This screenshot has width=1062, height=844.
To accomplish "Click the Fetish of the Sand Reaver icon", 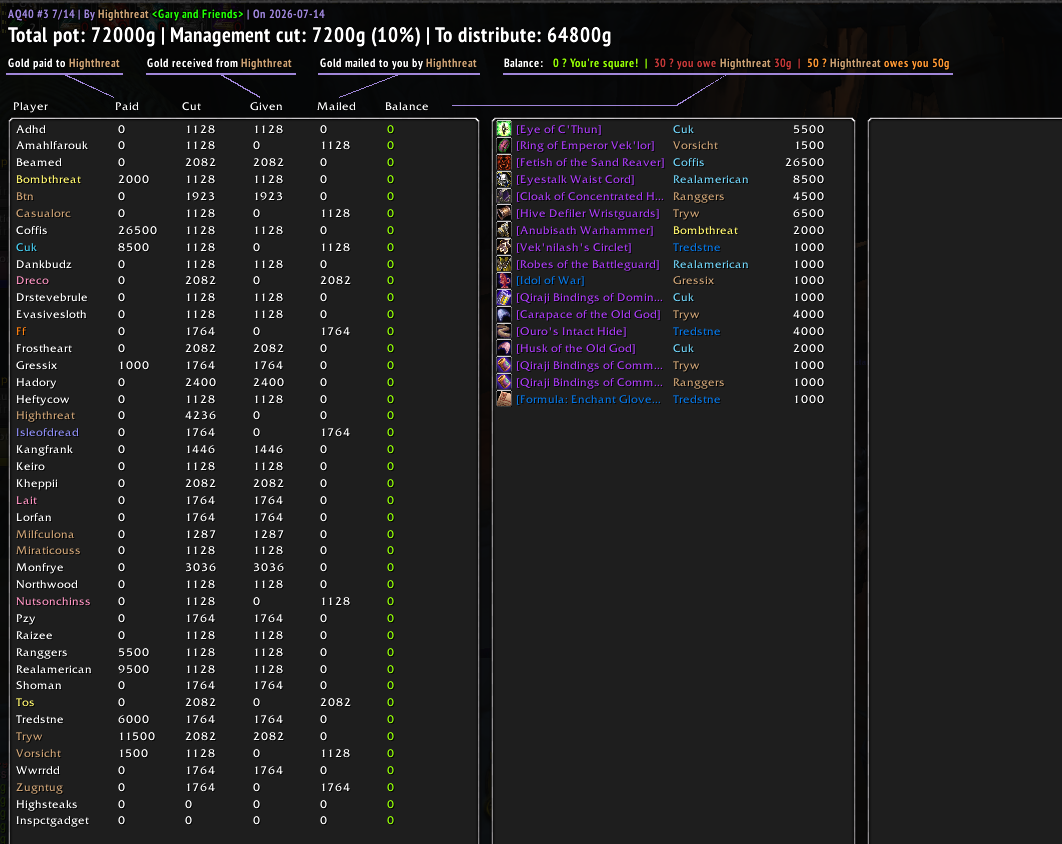I will [504, 163].
